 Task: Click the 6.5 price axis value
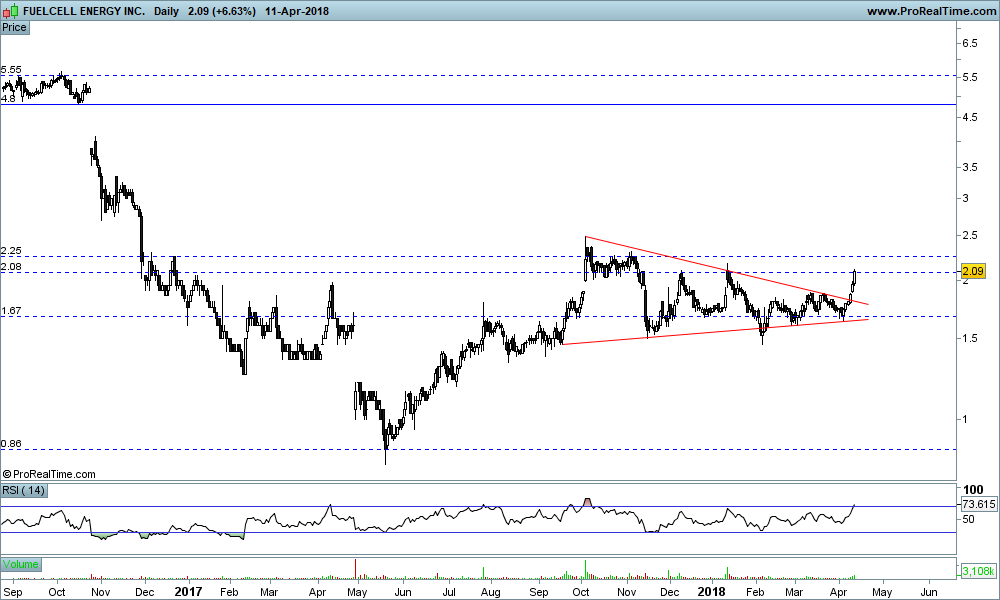[x=969, y=43]
